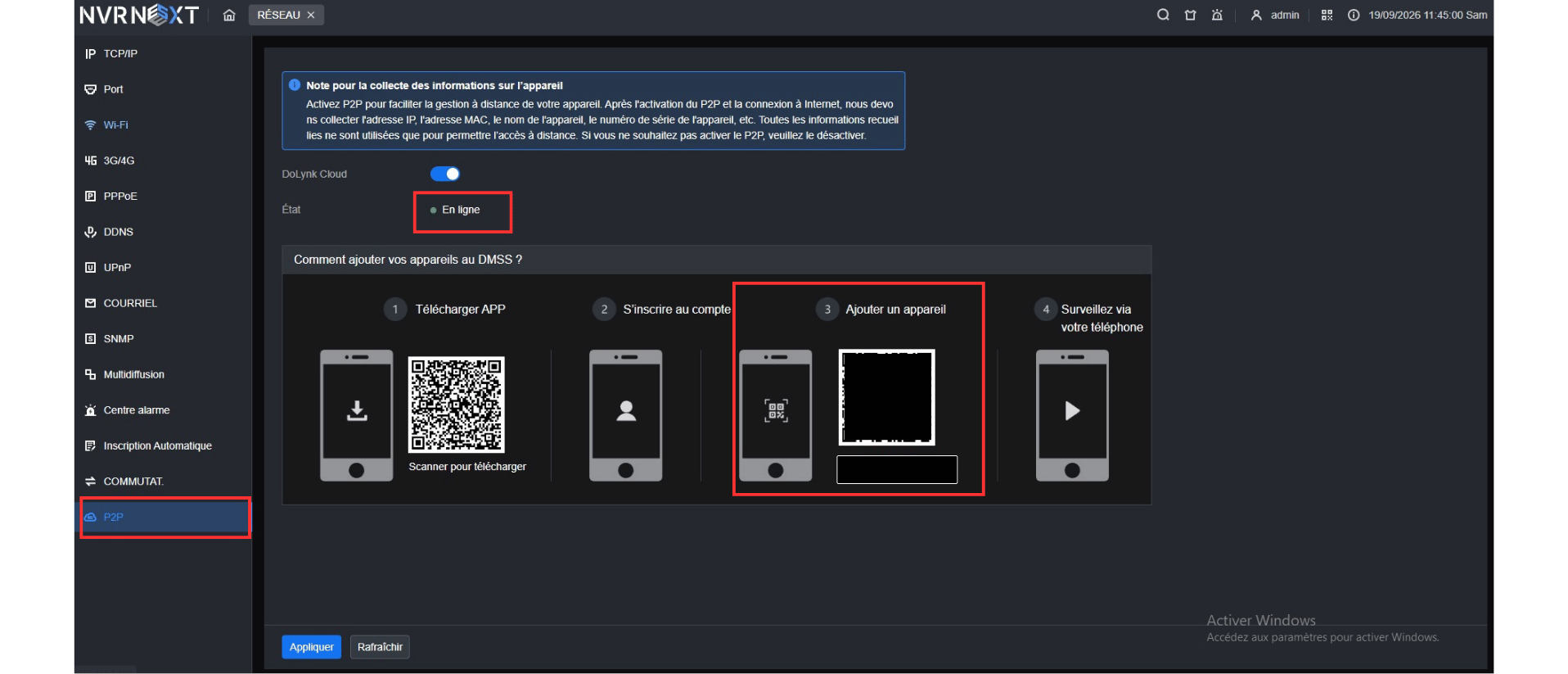The image size is (1568, 674).
Task: Click the note info icon
Action: [295, 84]
